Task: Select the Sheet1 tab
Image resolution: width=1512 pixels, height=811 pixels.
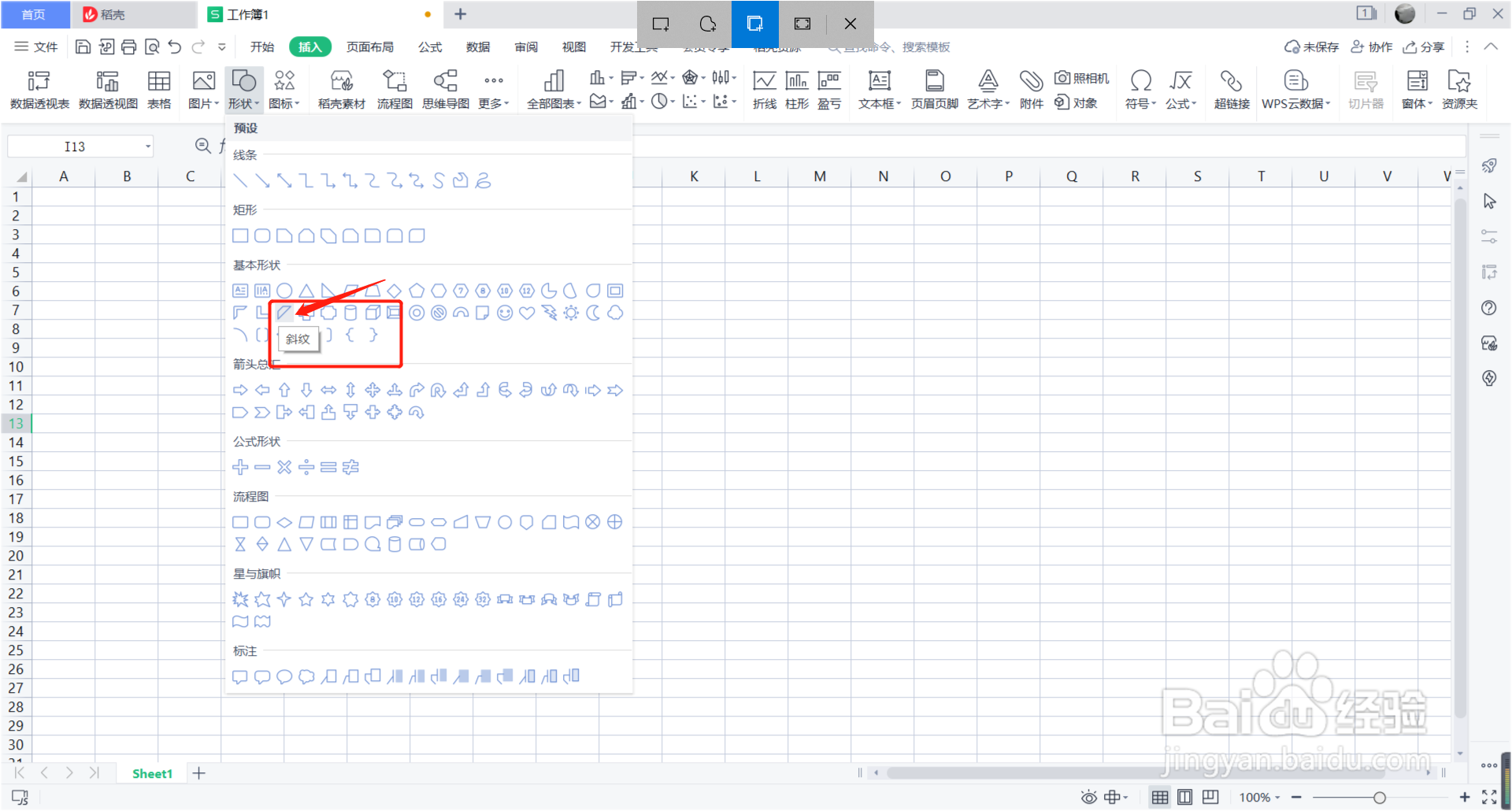Action: tap(152, 773)
